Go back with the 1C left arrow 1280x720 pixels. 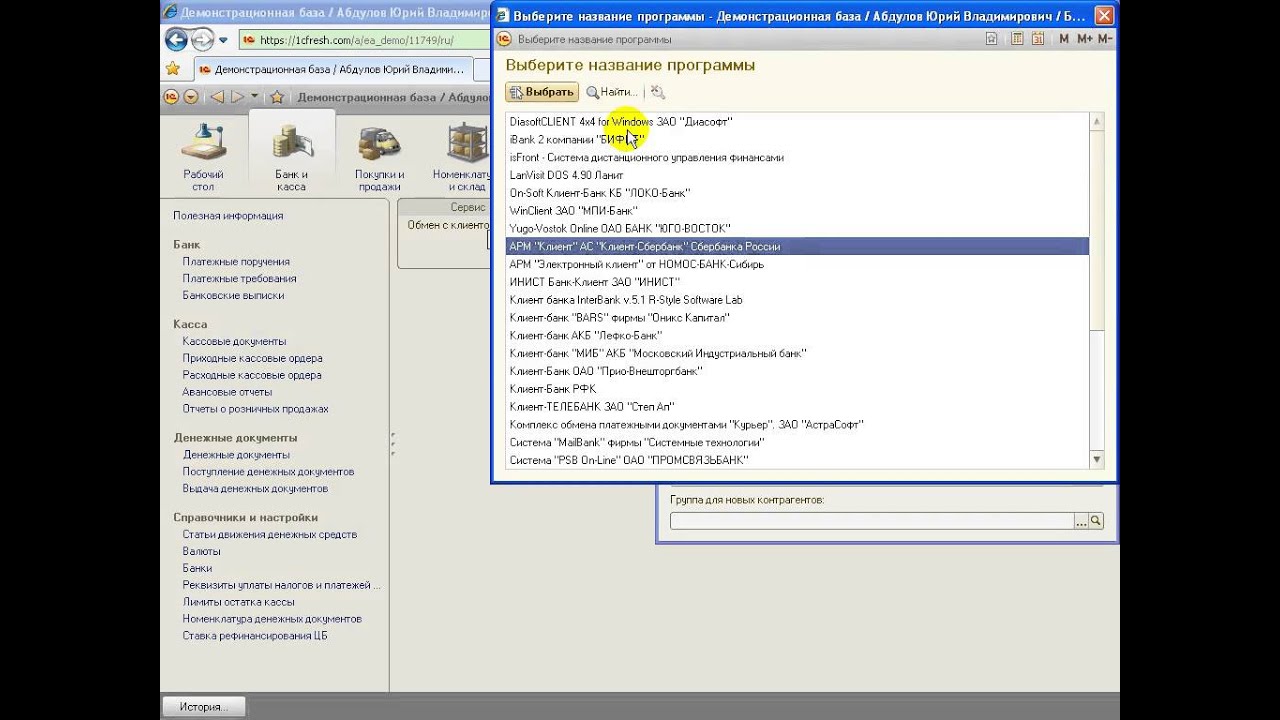point(216,97)
